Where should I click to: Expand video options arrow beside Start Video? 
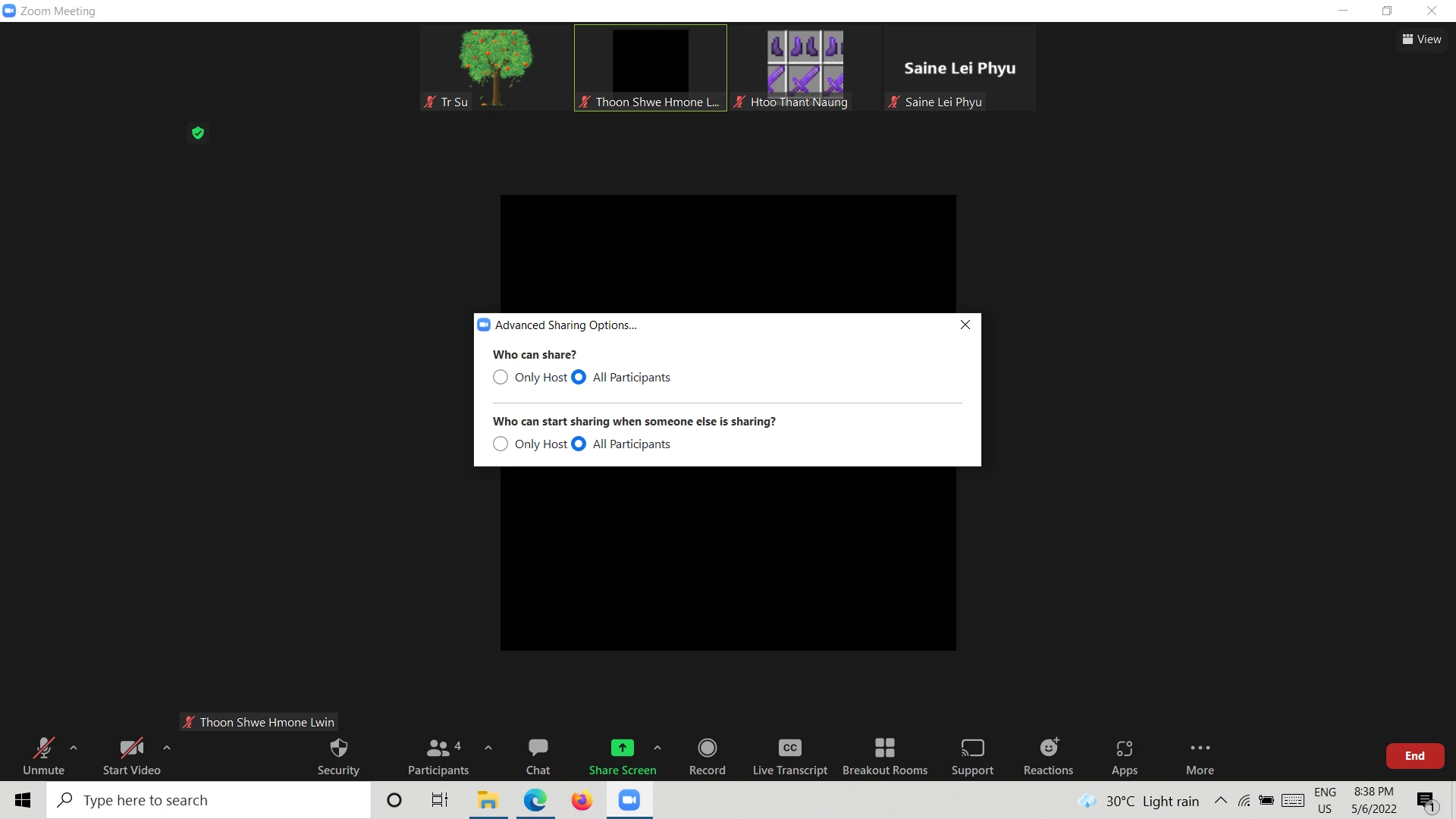click(167, 748)
